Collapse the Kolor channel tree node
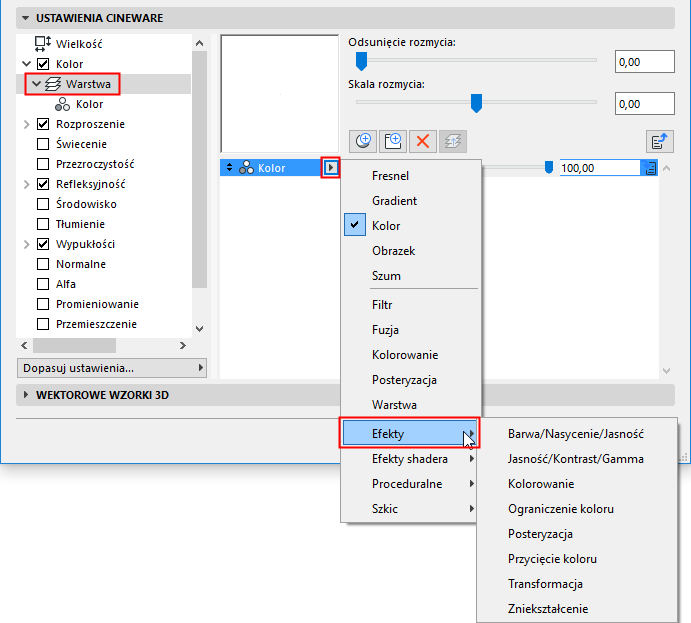This screenshot has height=623, width=691. 26,64
